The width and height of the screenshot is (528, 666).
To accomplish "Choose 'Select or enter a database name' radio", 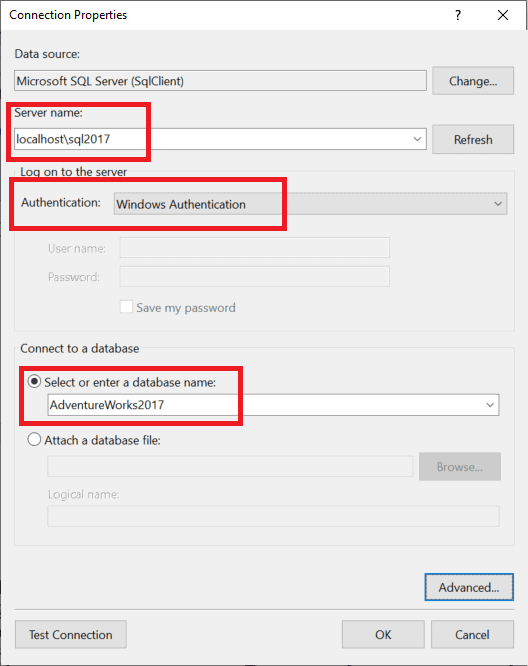I will coord(34,381).
